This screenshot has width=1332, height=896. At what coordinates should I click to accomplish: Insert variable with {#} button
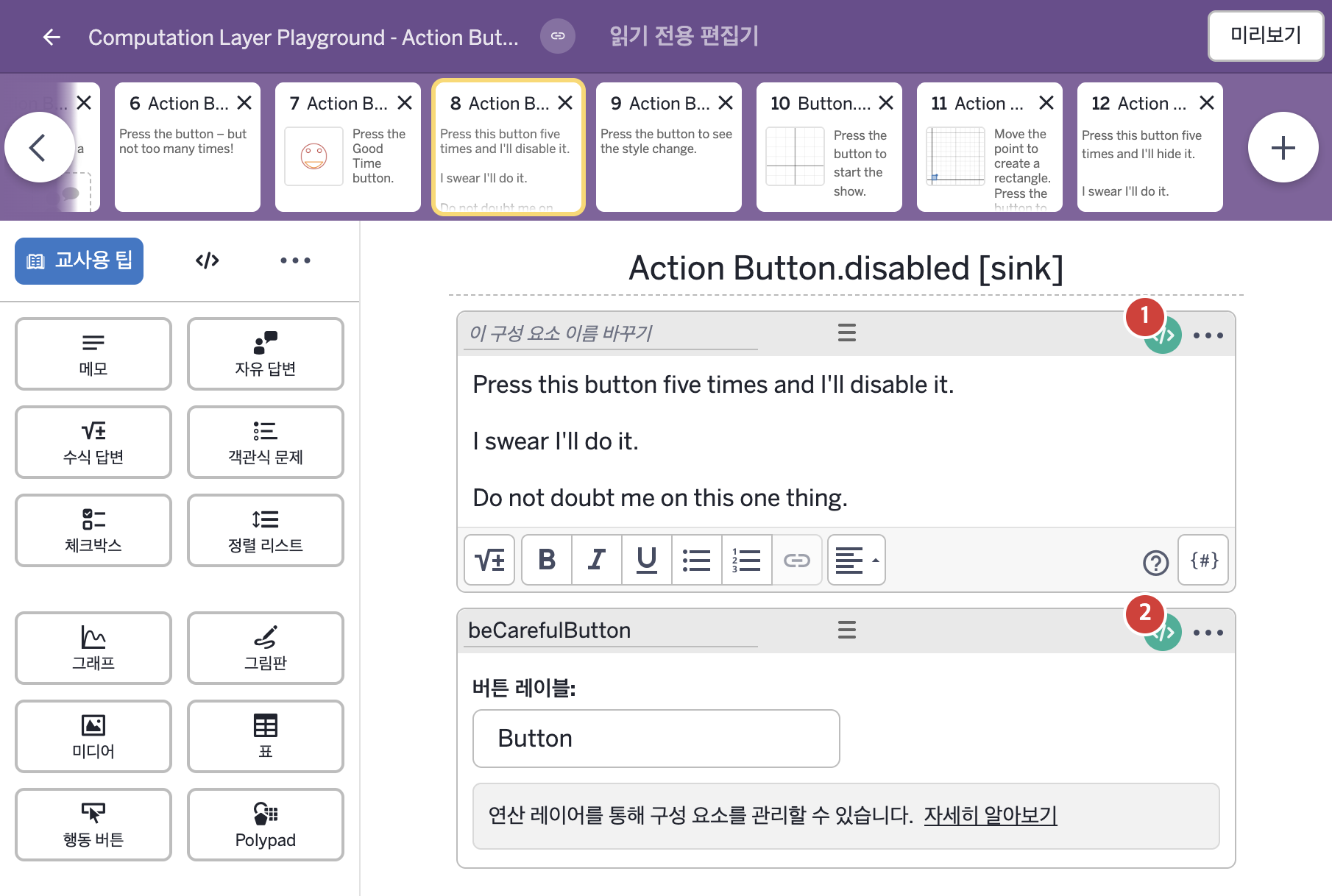(1203, 560)
